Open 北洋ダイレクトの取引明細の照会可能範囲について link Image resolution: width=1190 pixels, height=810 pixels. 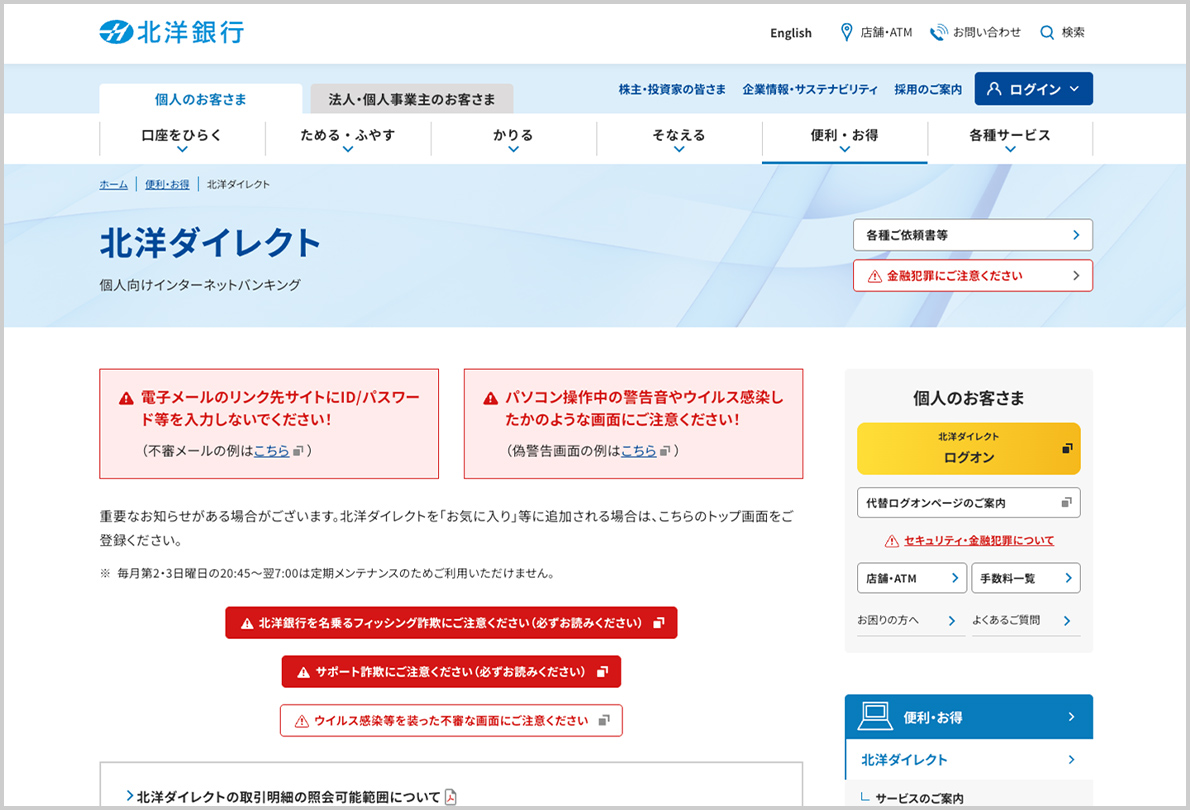tap(288, 797)
